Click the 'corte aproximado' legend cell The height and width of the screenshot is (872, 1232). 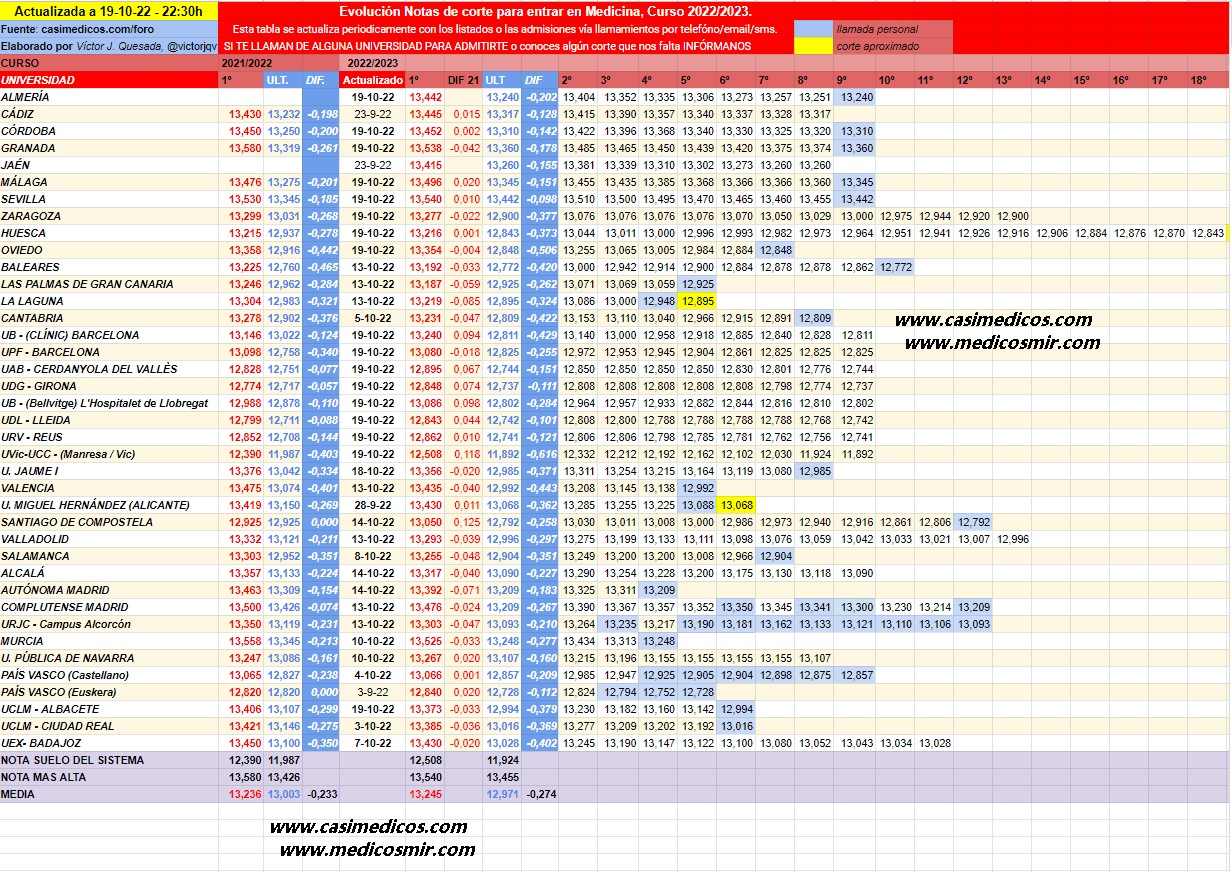click(x=892, y=46)
